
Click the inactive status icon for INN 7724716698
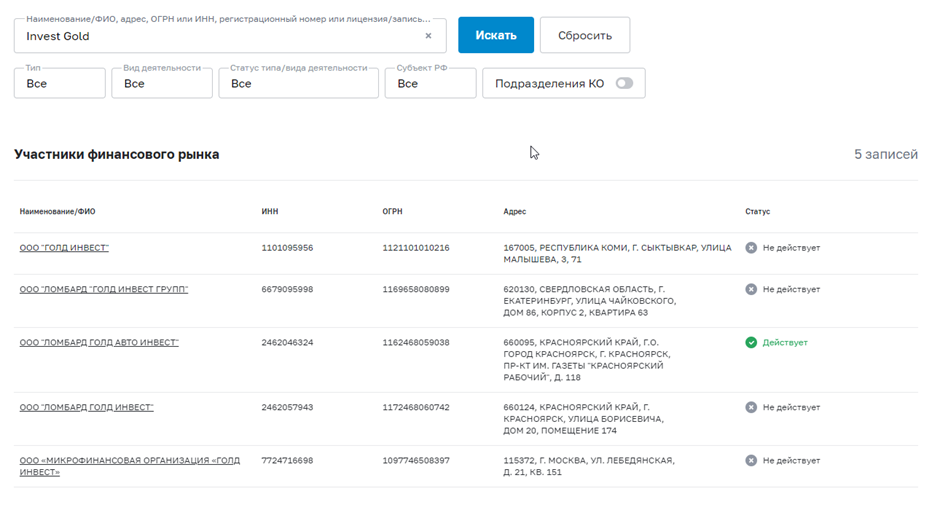(x=751, y=460)
